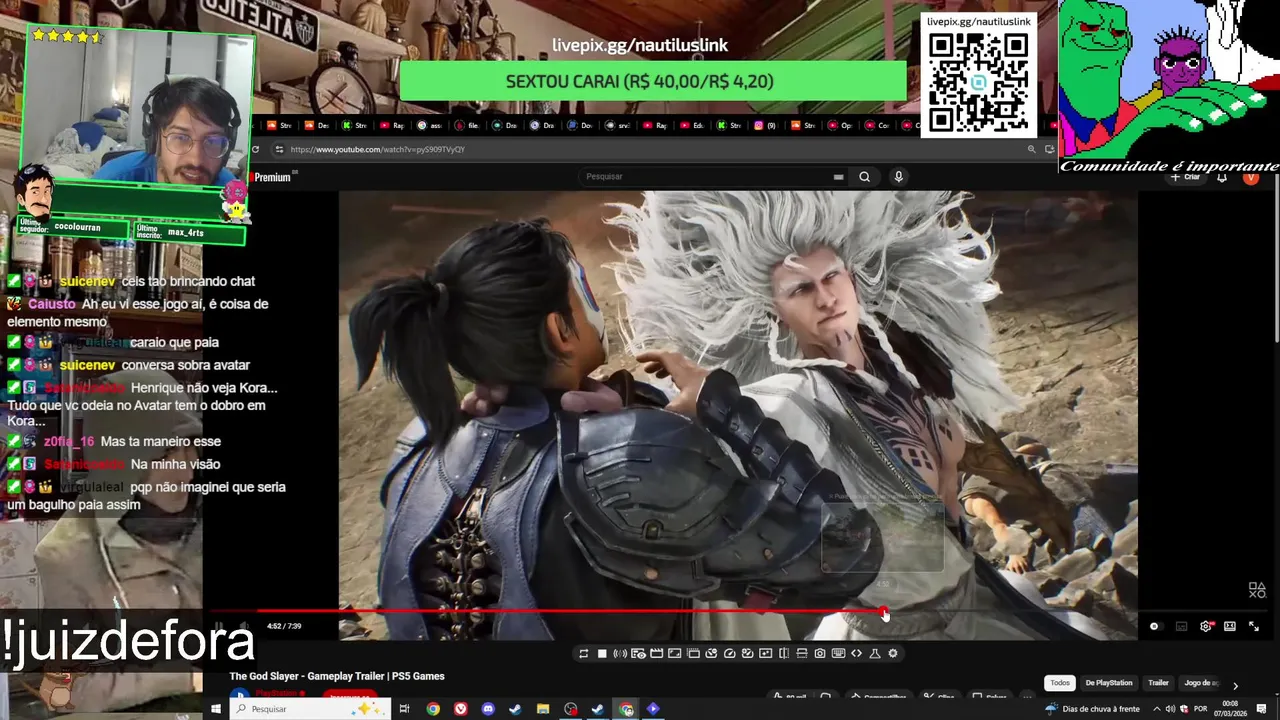This screenshot has width=1280, height=720.
Task: Click the red progress bar scrubber
Action: click(x=884, y=611)
